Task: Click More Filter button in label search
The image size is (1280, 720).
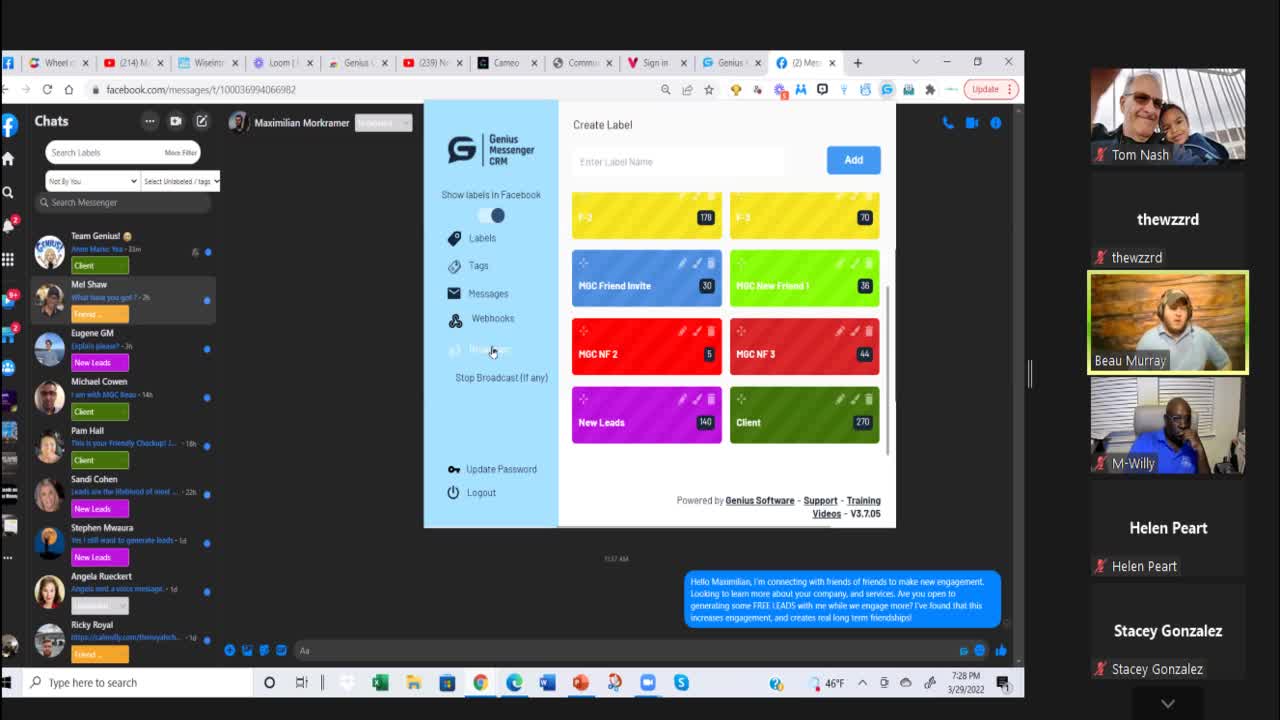Action: tap(181, 153)
